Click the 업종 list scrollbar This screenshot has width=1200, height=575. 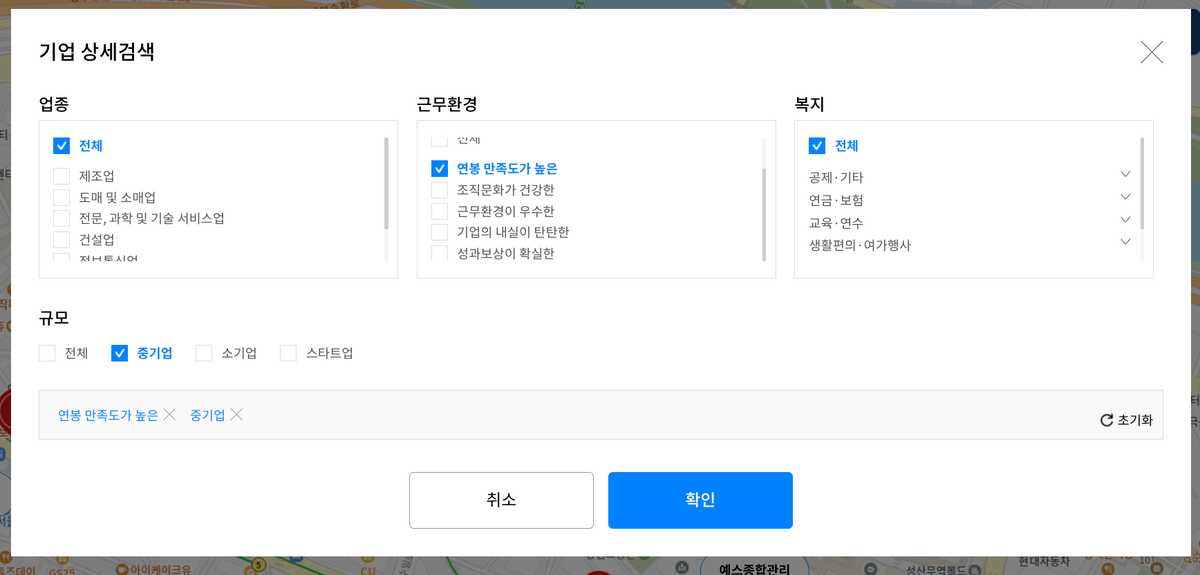[386, 184]
